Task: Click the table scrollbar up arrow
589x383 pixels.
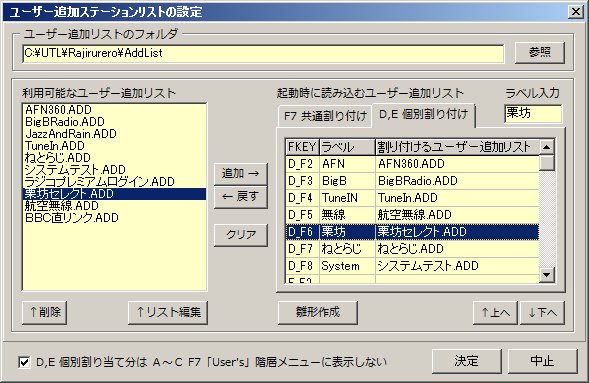Action: pyautogui.click(x=547, y=147)
